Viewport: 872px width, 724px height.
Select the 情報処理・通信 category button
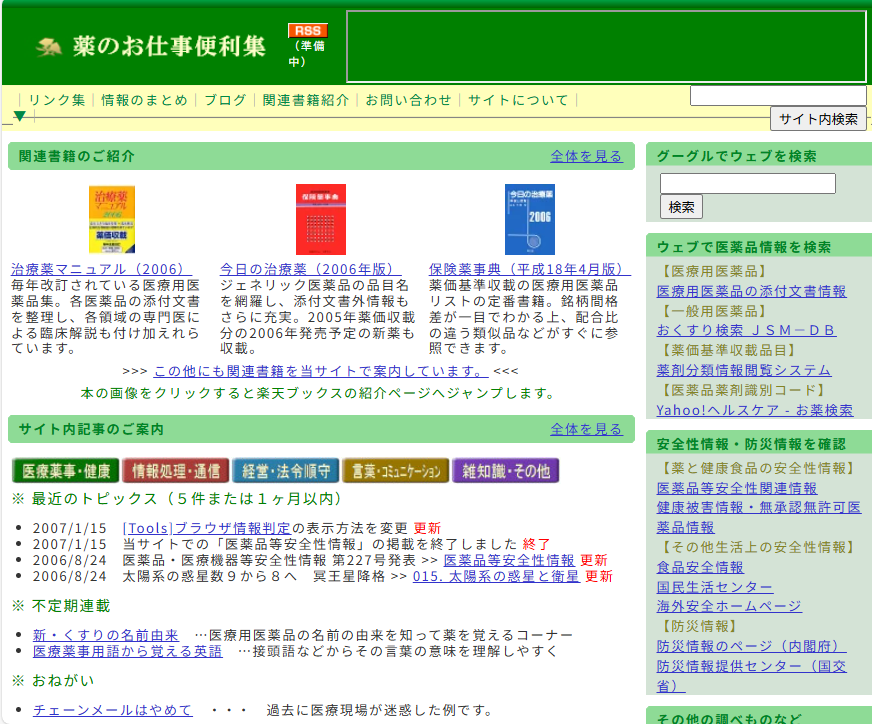tap(175, 471)
